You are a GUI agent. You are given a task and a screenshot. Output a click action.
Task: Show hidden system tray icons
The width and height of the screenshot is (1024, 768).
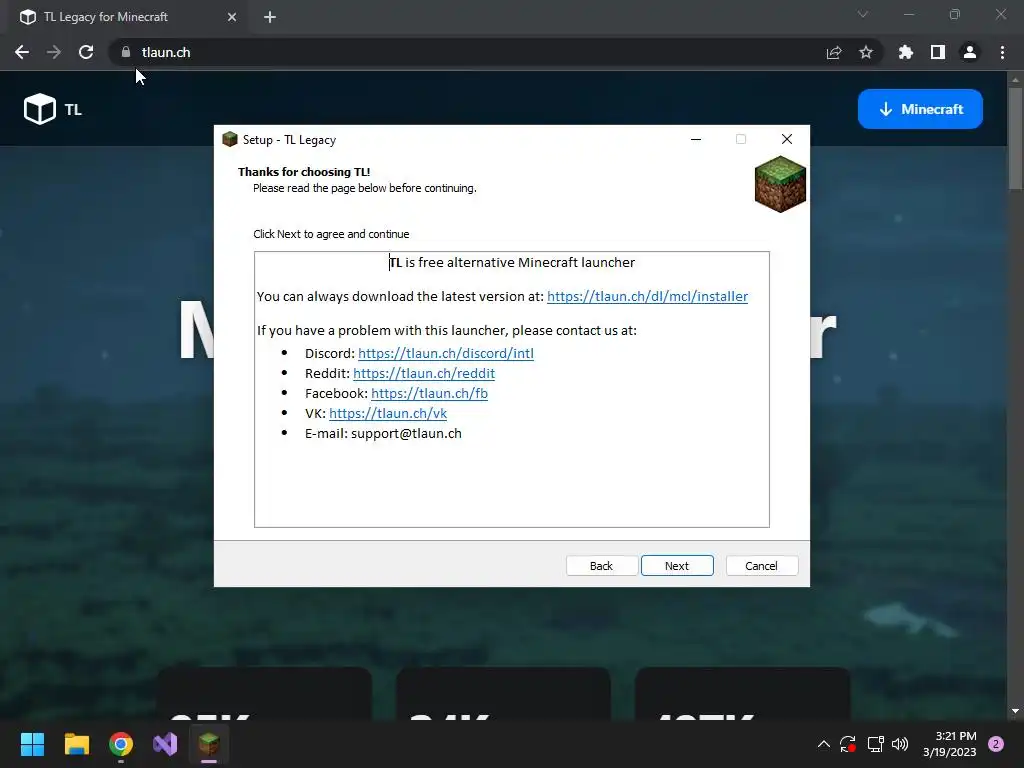pyautogui.click(x=824, y=744)
